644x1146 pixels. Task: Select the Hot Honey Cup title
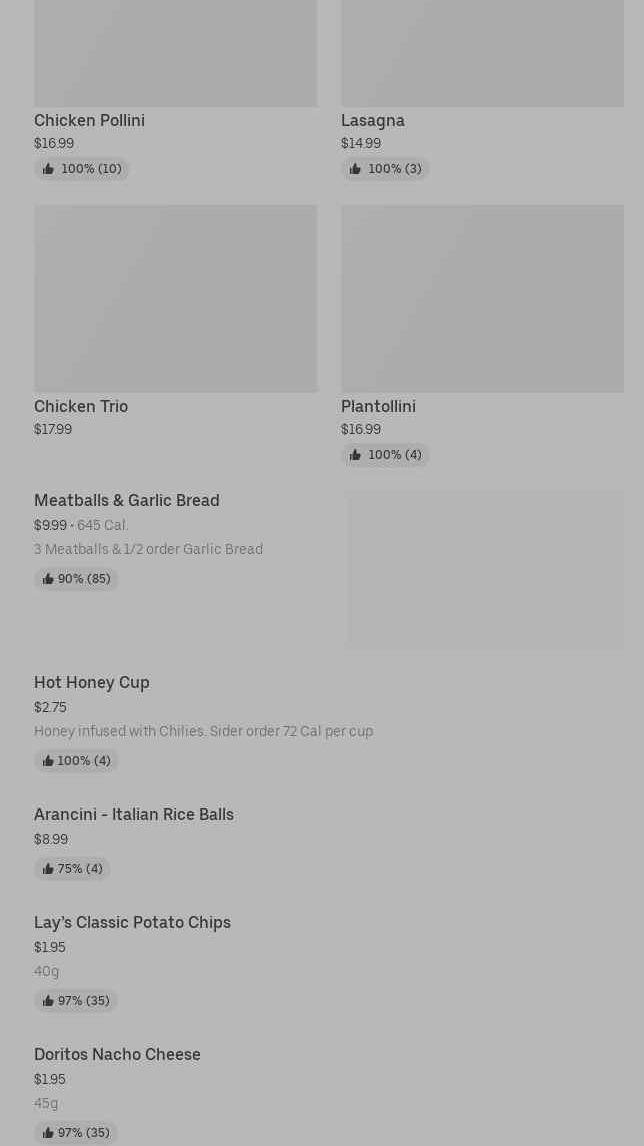click(92, 682)
